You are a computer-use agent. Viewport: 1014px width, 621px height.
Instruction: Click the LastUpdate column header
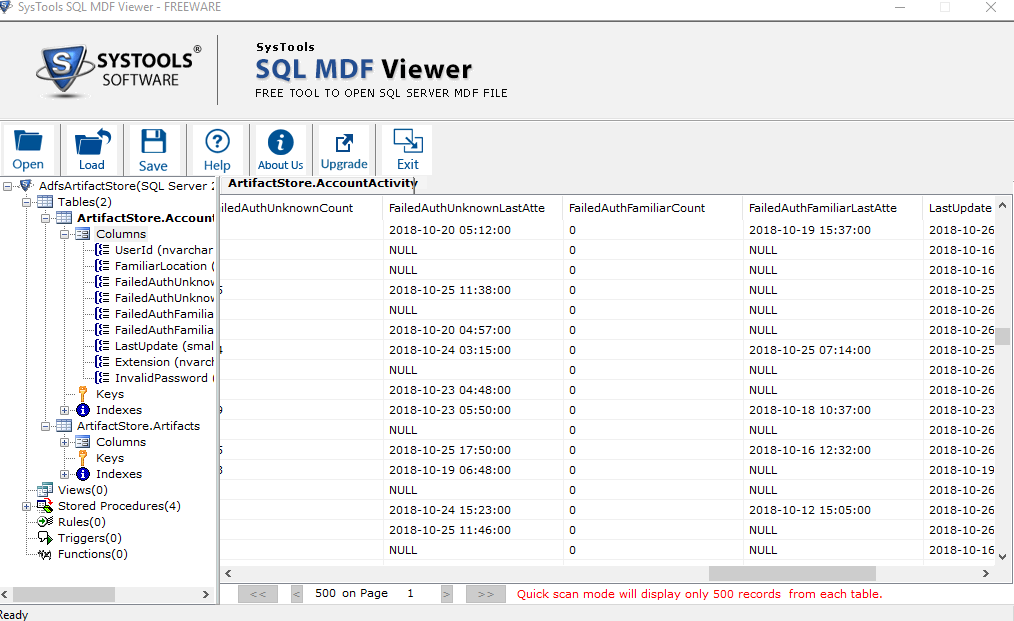click(x=960, y=208)
